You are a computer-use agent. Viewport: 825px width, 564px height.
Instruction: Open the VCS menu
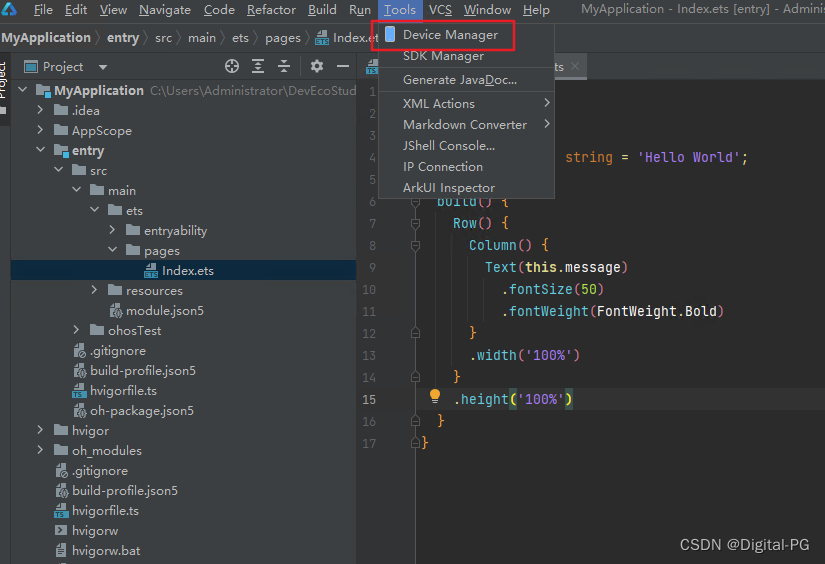pos(440,9)
